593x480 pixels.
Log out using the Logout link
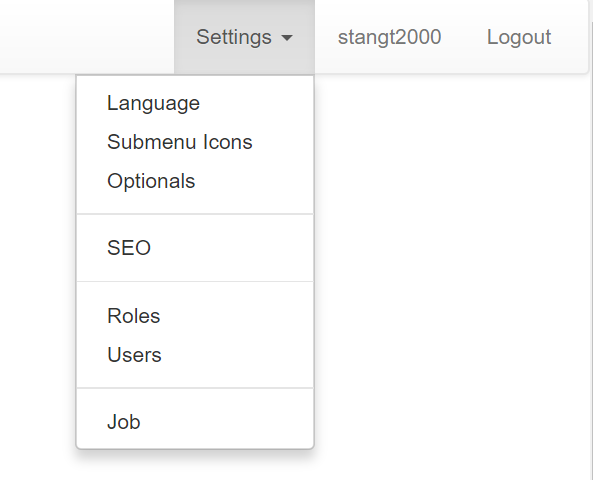518,37
